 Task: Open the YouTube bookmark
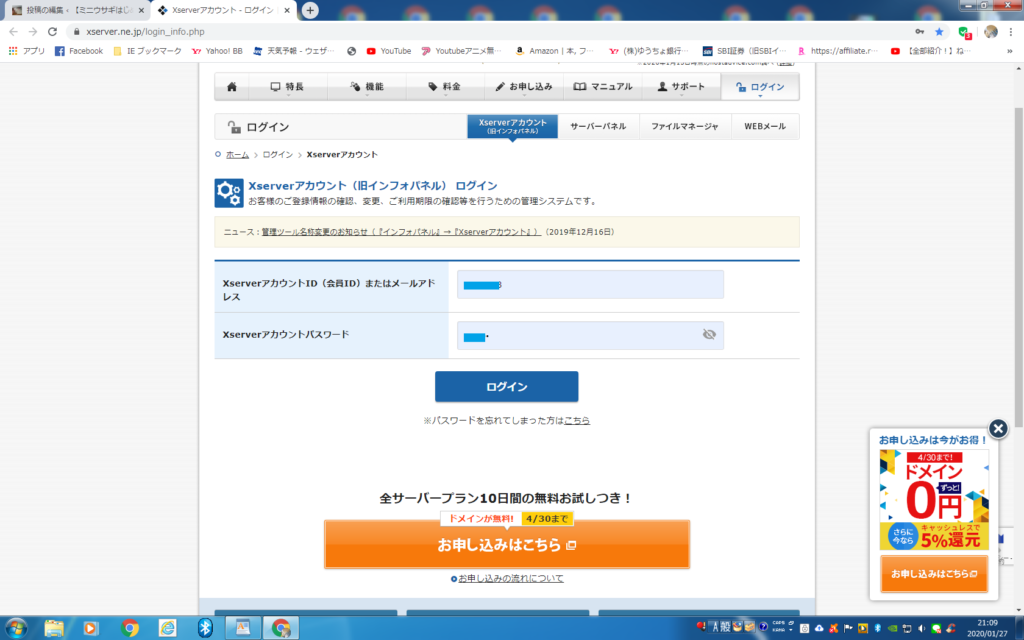(389, 51)
